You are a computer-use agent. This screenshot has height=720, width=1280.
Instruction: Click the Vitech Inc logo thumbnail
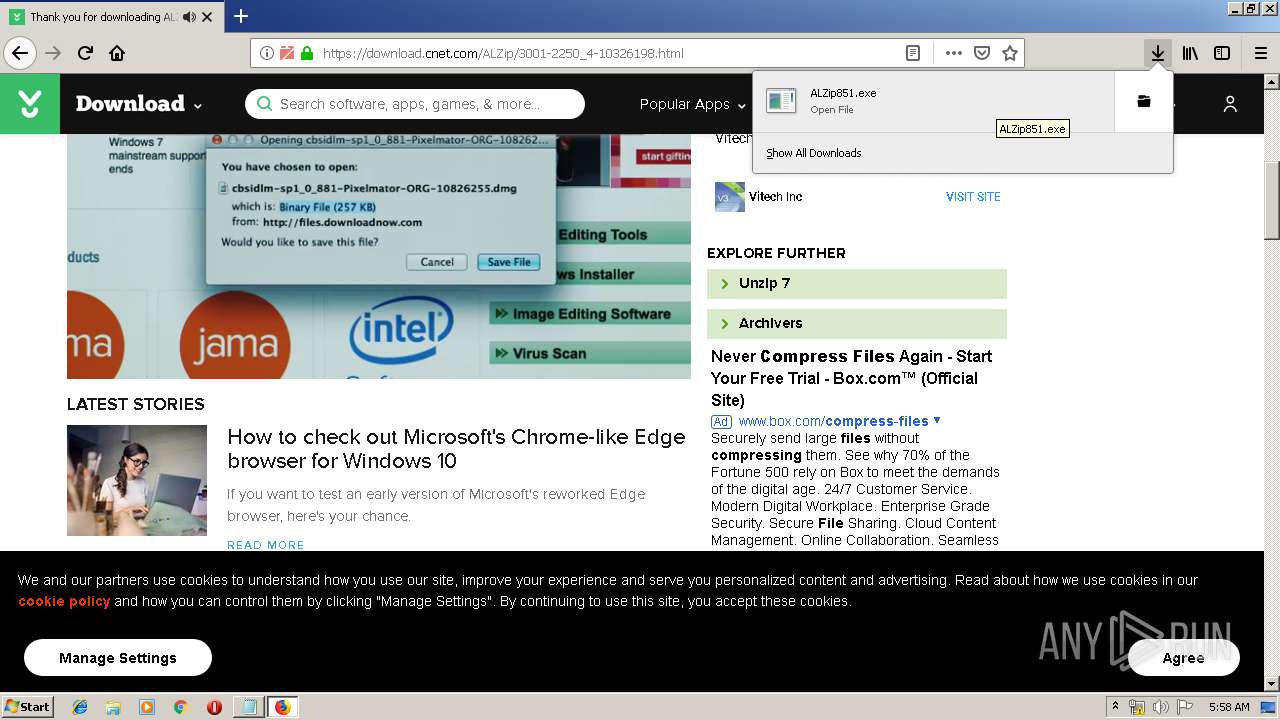[729, 197]
